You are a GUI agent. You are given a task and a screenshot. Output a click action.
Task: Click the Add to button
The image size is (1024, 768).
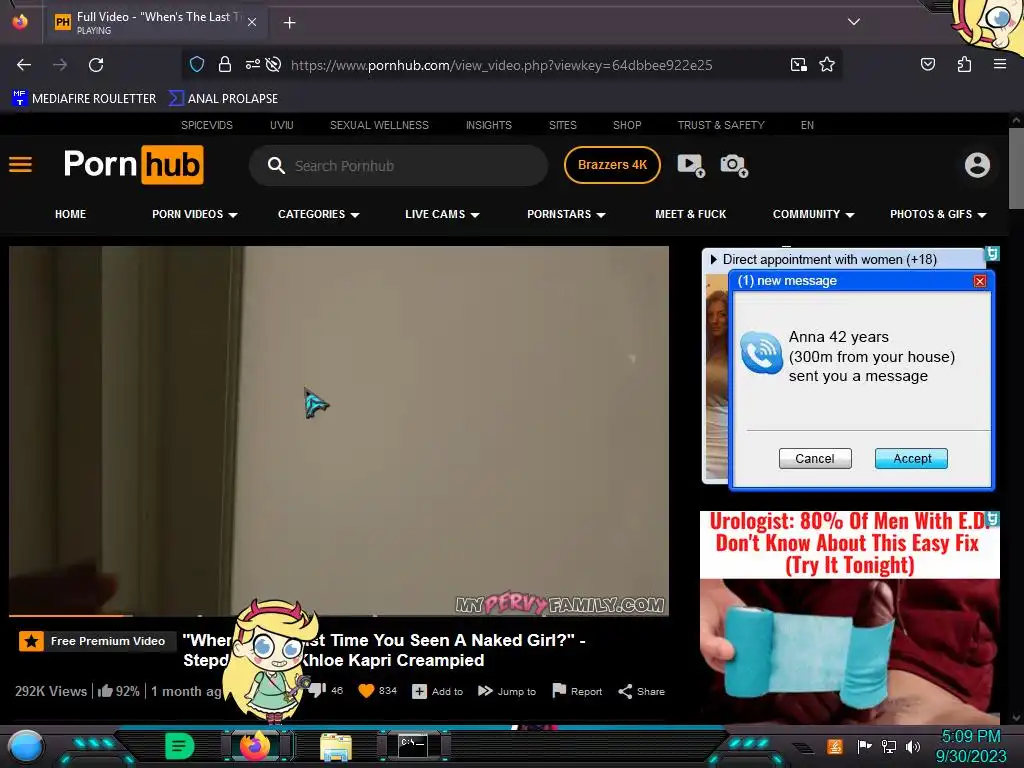click(438, 691)
